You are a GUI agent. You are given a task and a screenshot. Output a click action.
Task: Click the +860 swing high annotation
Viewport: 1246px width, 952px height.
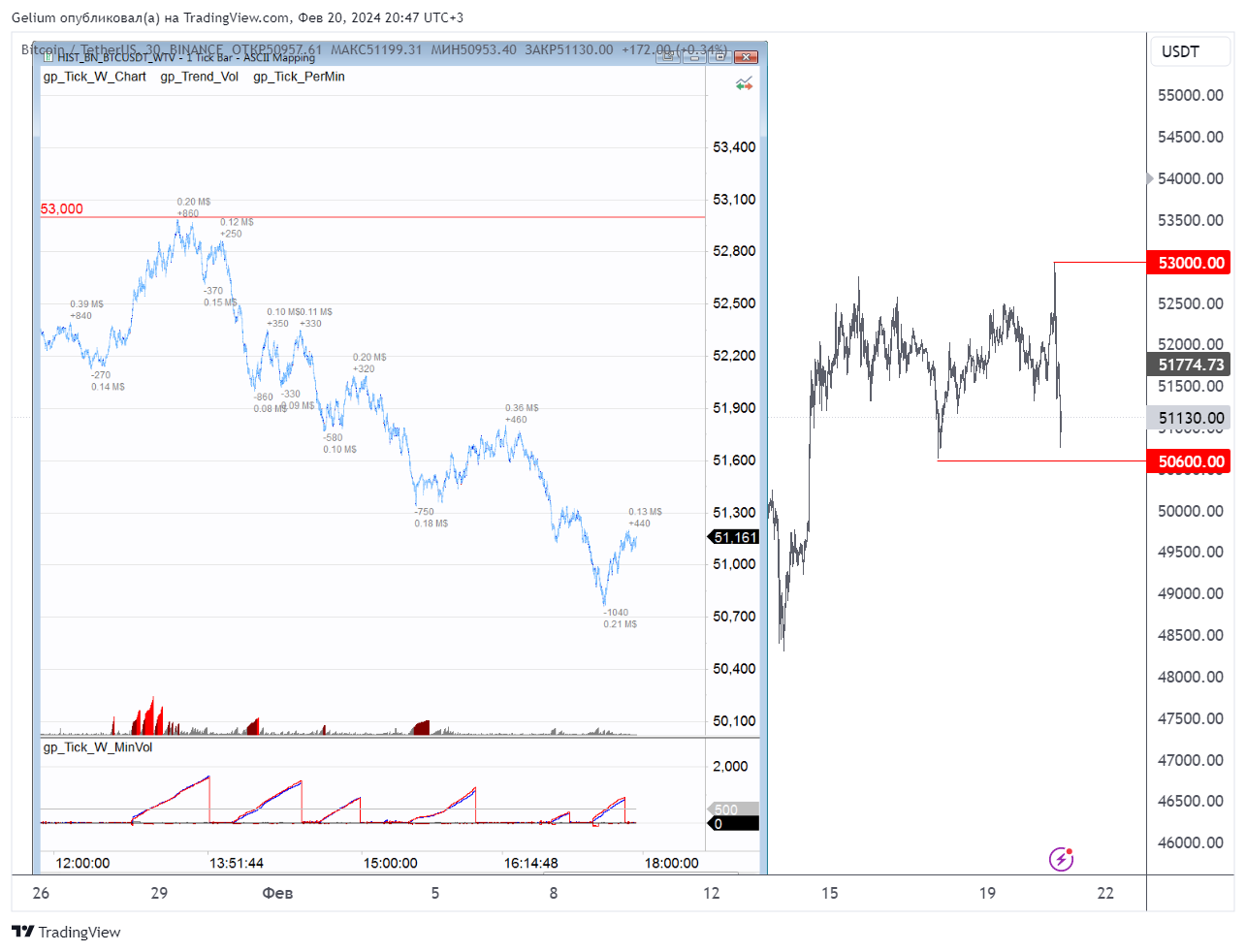coord(187,213)
